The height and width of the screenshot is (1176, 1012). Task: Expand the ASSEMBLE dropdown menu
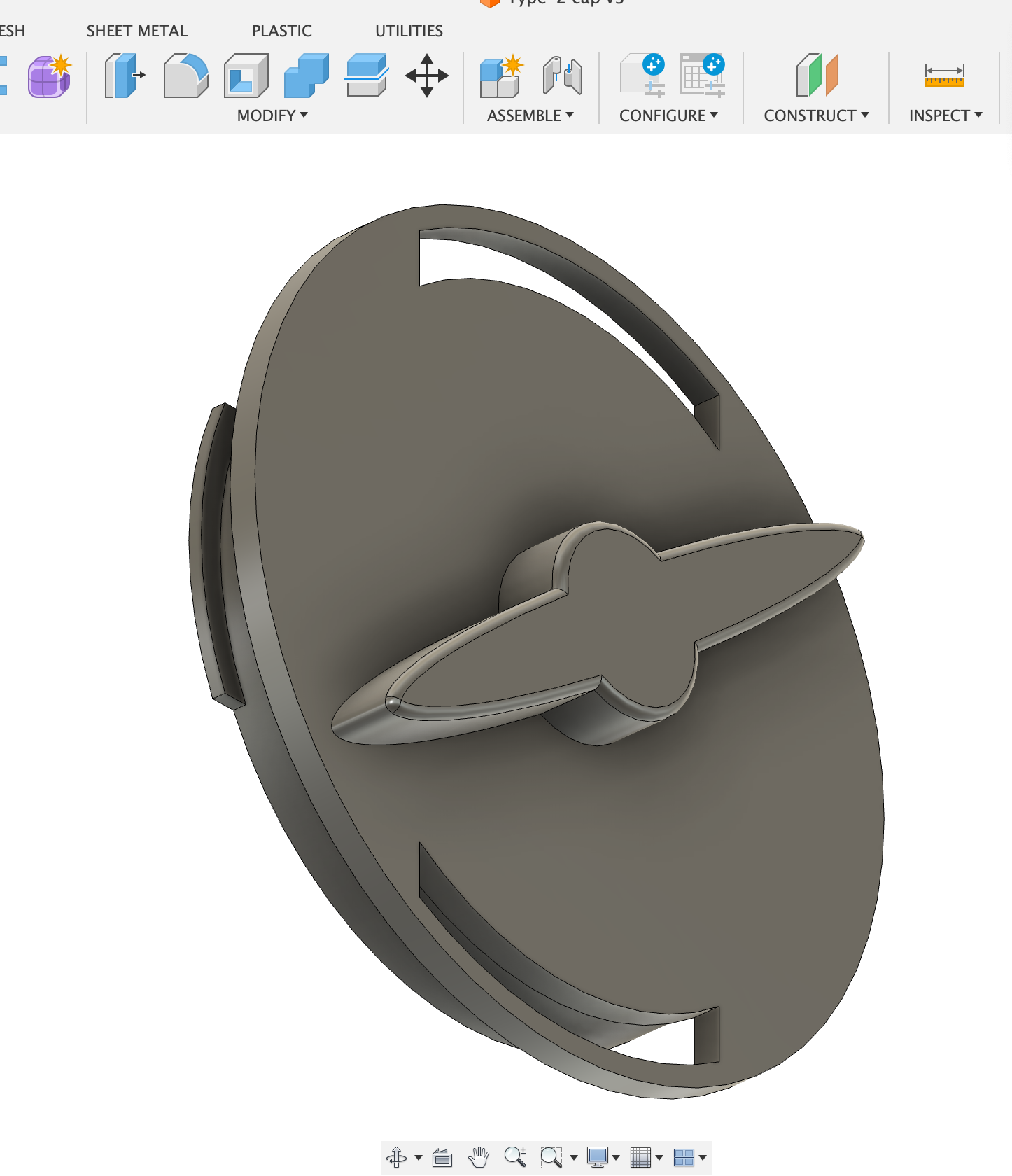click(x=530, y=115)
